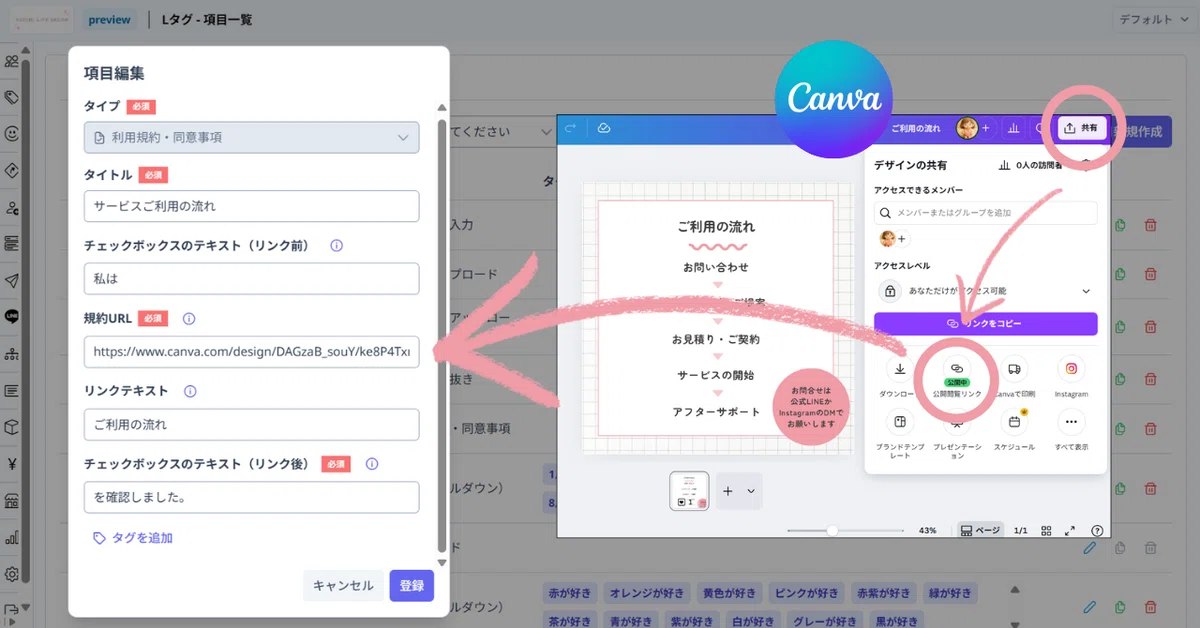Click the オレンジが好き tag
The width and height of the screenshot is (1200, 628).
646,593
